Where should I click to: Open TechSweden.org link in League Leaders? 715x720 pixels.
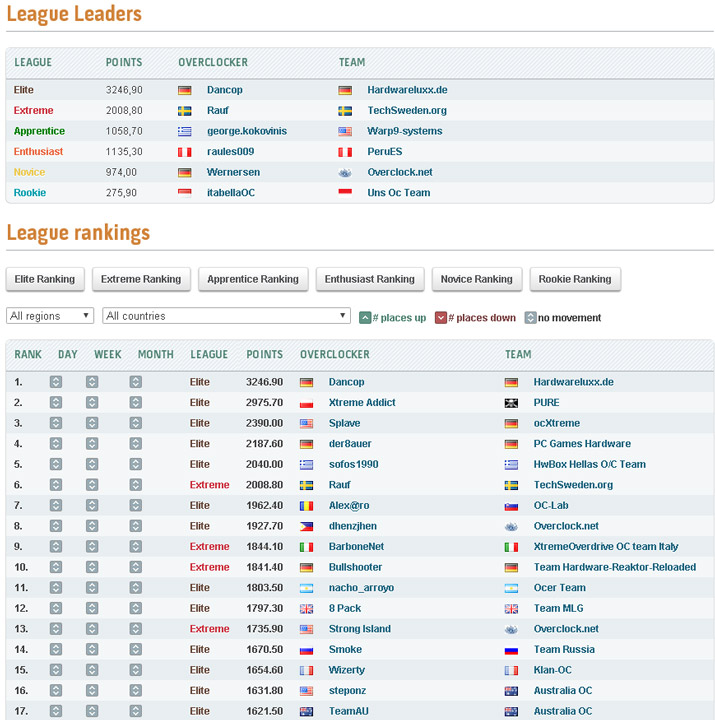pyautogui.click(x=407, y=111)
